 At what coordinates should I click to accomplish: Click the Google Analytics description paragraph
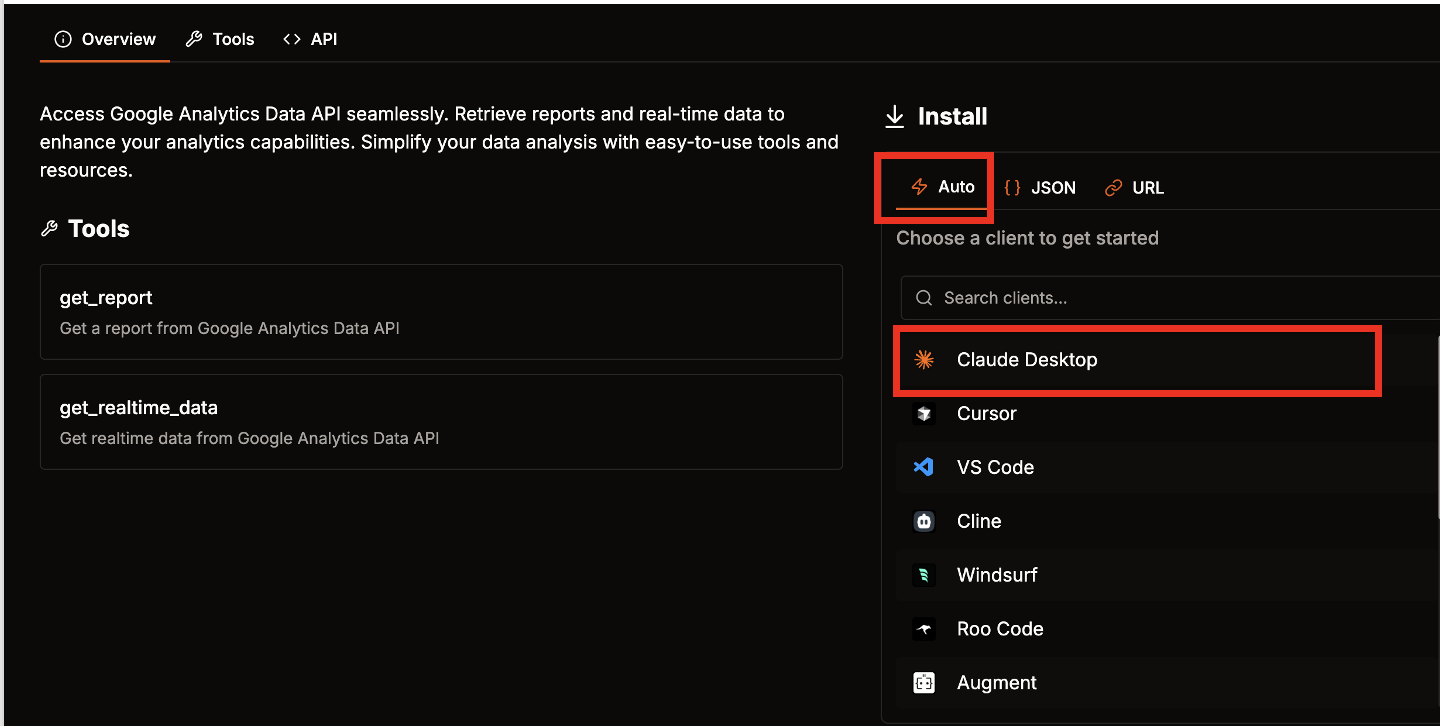click(439, 142)
